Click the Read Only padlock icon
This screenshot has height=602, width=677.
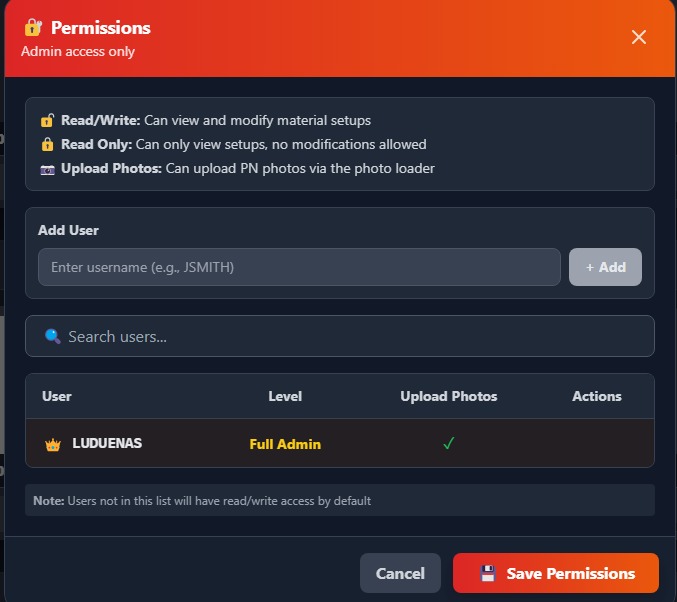(47, 144)
